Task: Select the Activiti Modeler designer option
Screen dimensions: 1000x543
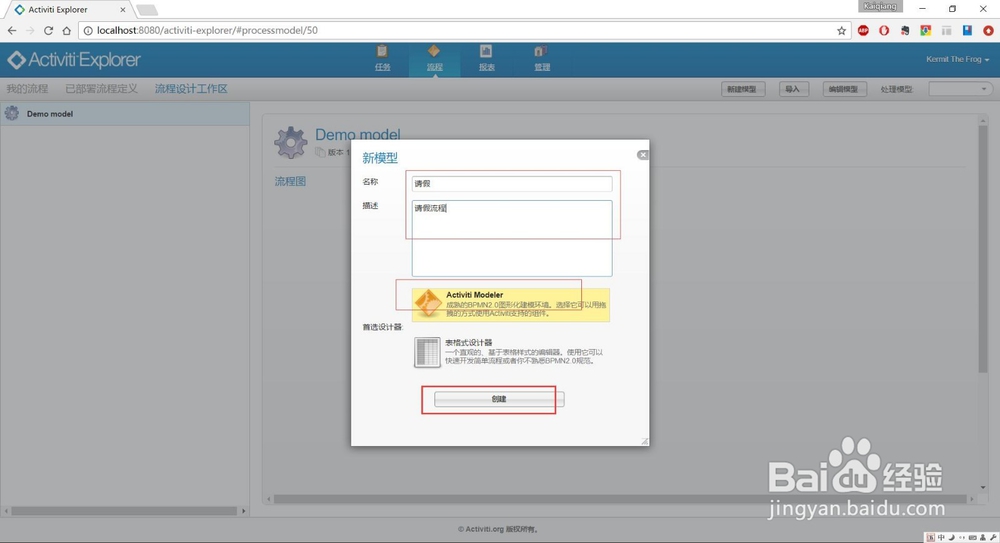Action: [x=511, y=304]
